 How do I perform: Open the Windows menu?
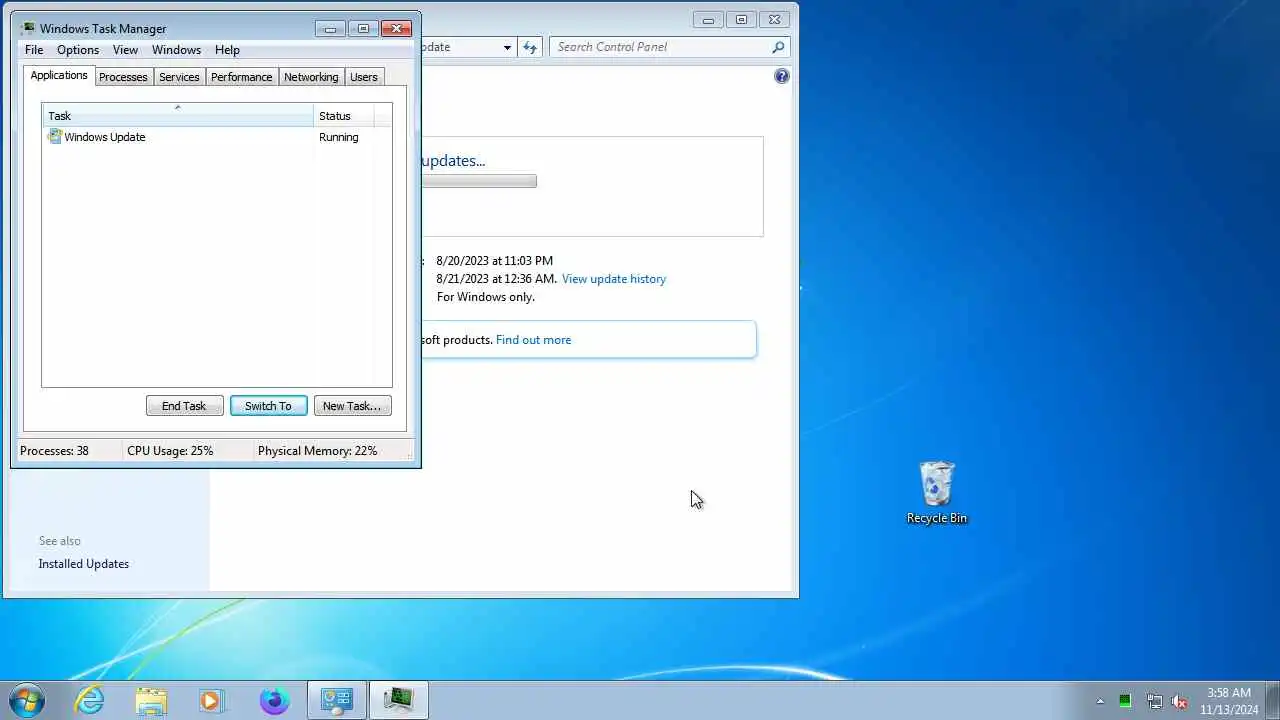click(x=176, y=50)
